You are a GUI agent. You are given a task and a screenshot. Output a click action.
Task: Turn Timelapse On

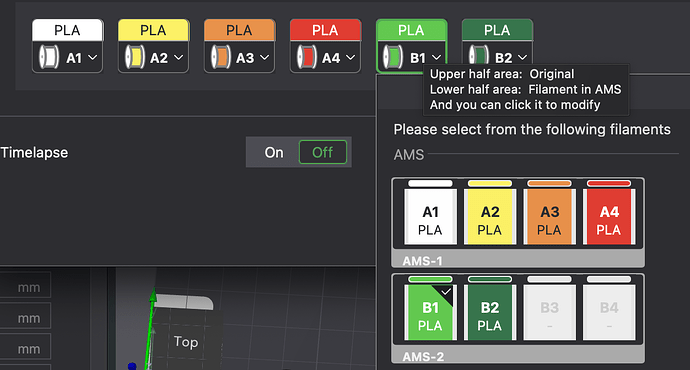(x=274, y=152)
